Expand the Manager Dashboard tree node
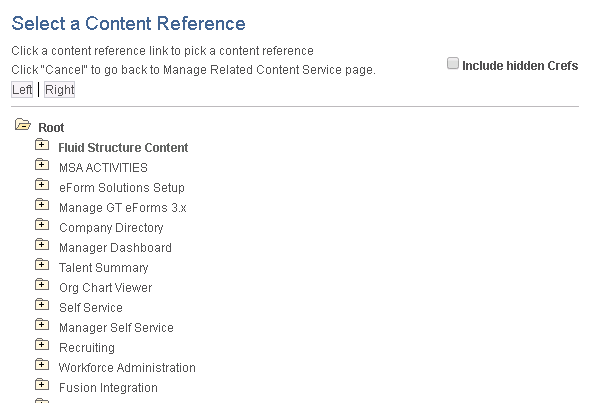Screen dimensions: 614x403 [x=42, y=245]
